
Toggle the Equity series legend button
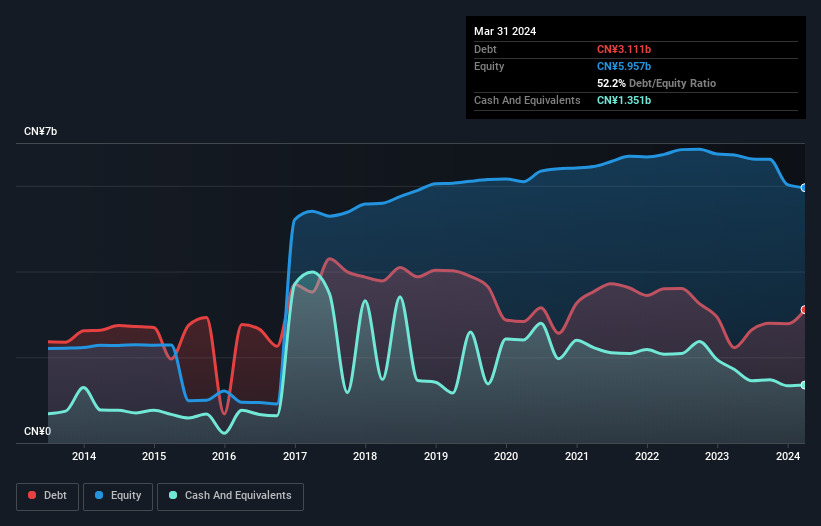click(118, 496)
